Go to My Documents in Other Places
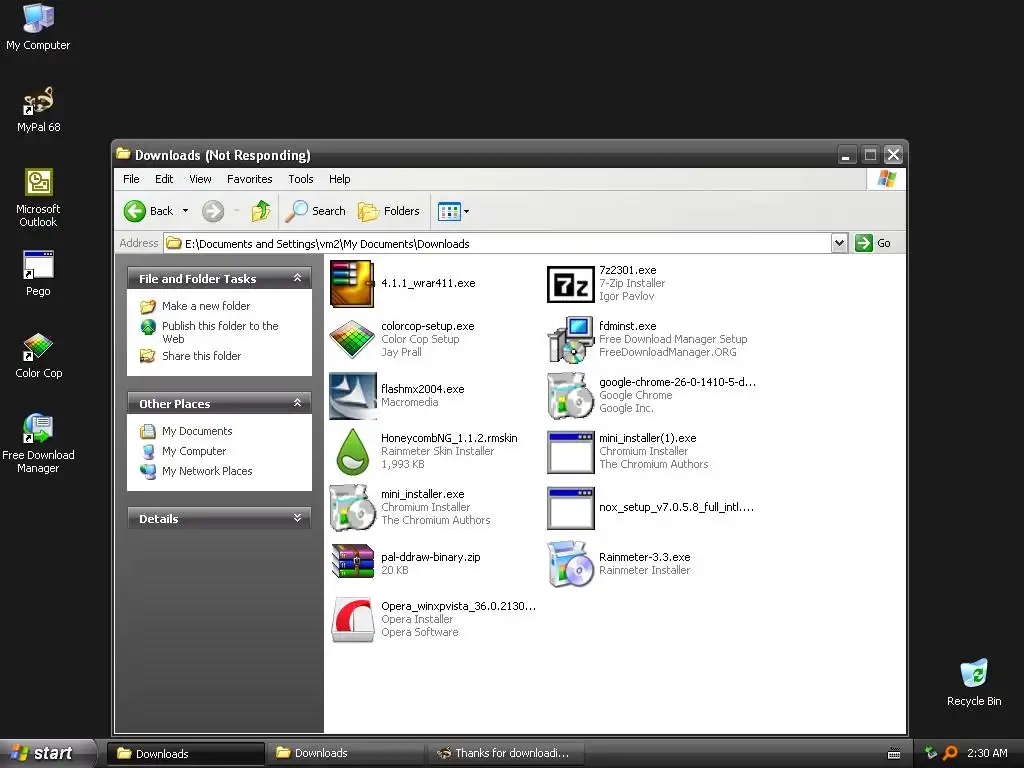The image size is (1024, 768). point(197,431)
